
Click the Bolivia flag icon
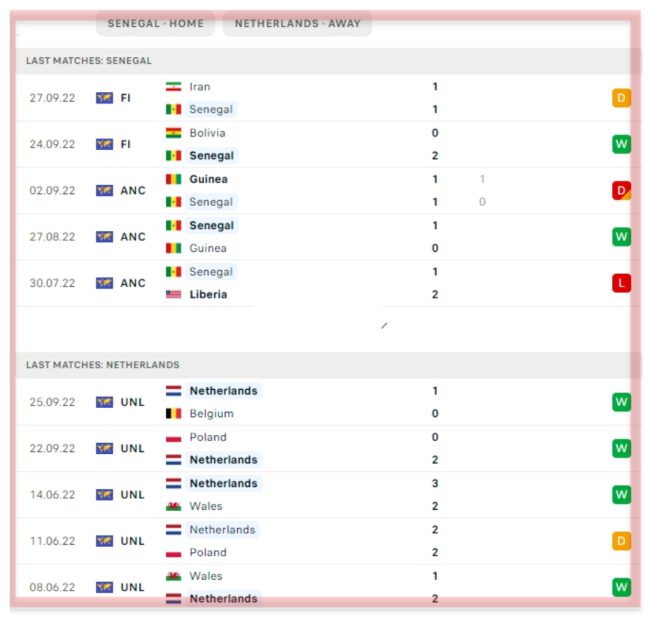click(174, 133)
